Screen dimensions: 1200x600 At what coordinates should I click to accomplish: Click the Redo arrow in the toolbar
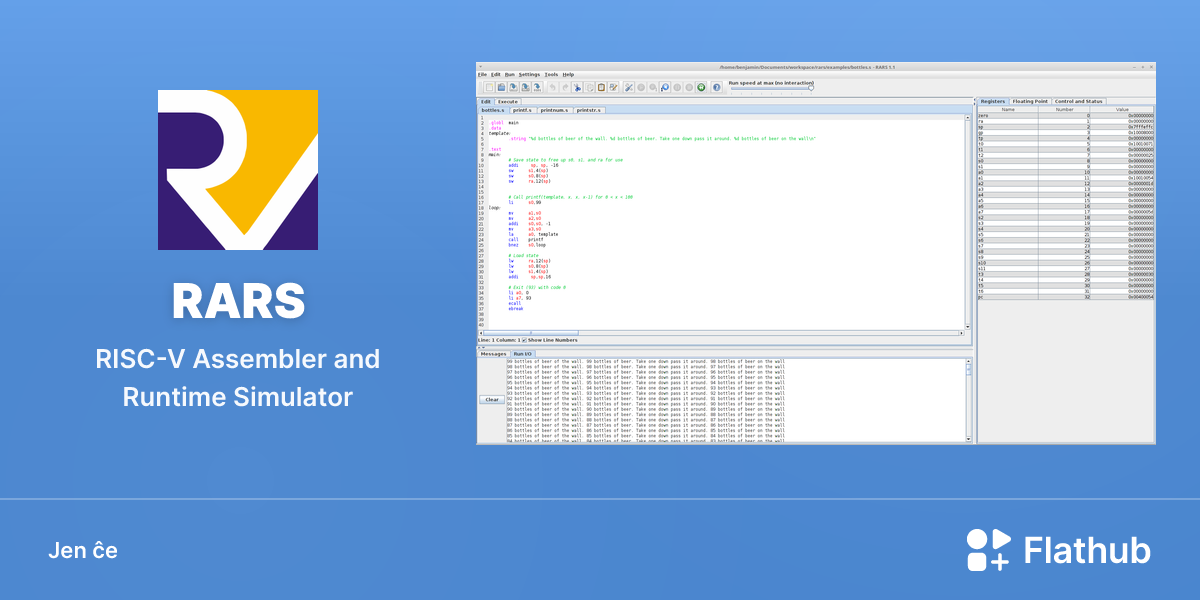(565, 87)
